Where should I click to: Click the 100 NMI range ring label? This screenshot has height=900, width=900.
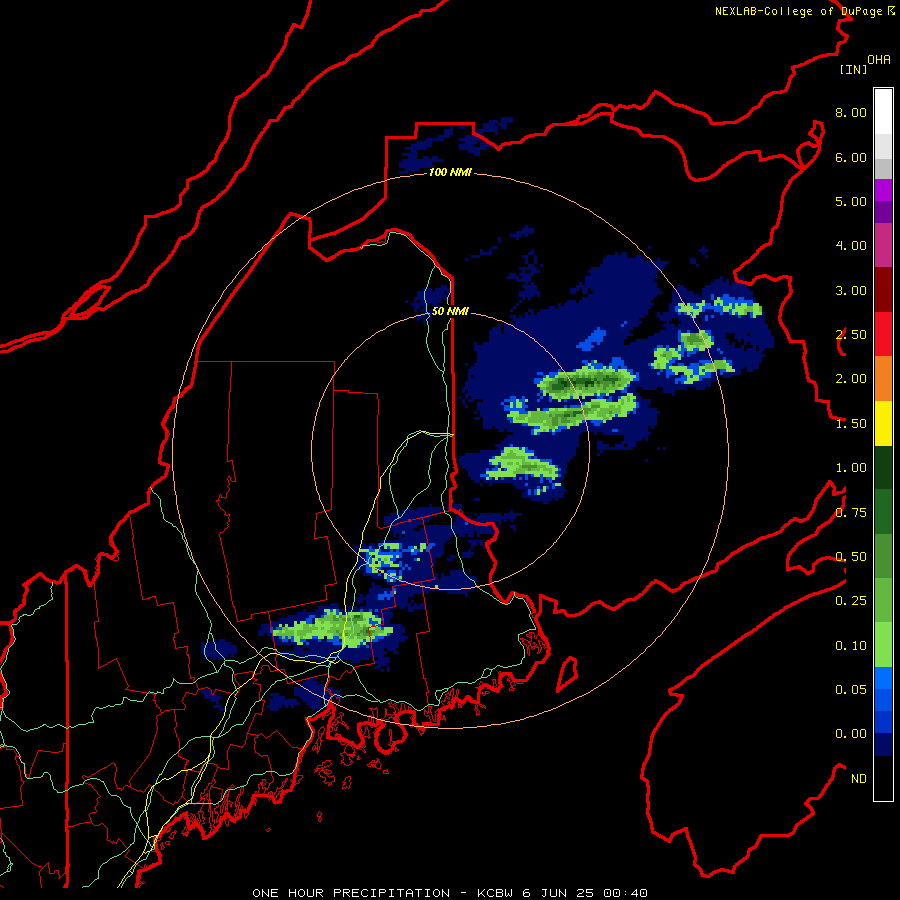tap(450, 172)
